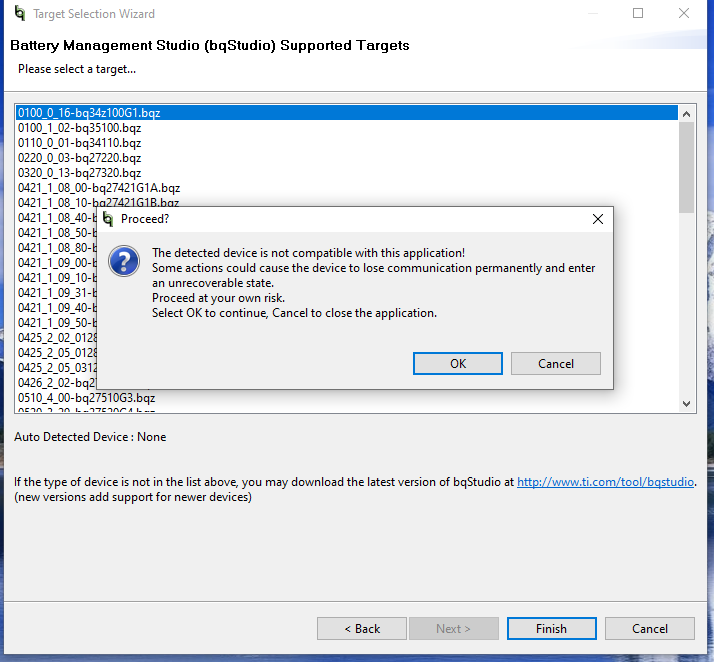The width and height of the screenshot is (714, 662).
Task: Select the 0425_2_02_0128 list row
Action: (x=56, y=338)
